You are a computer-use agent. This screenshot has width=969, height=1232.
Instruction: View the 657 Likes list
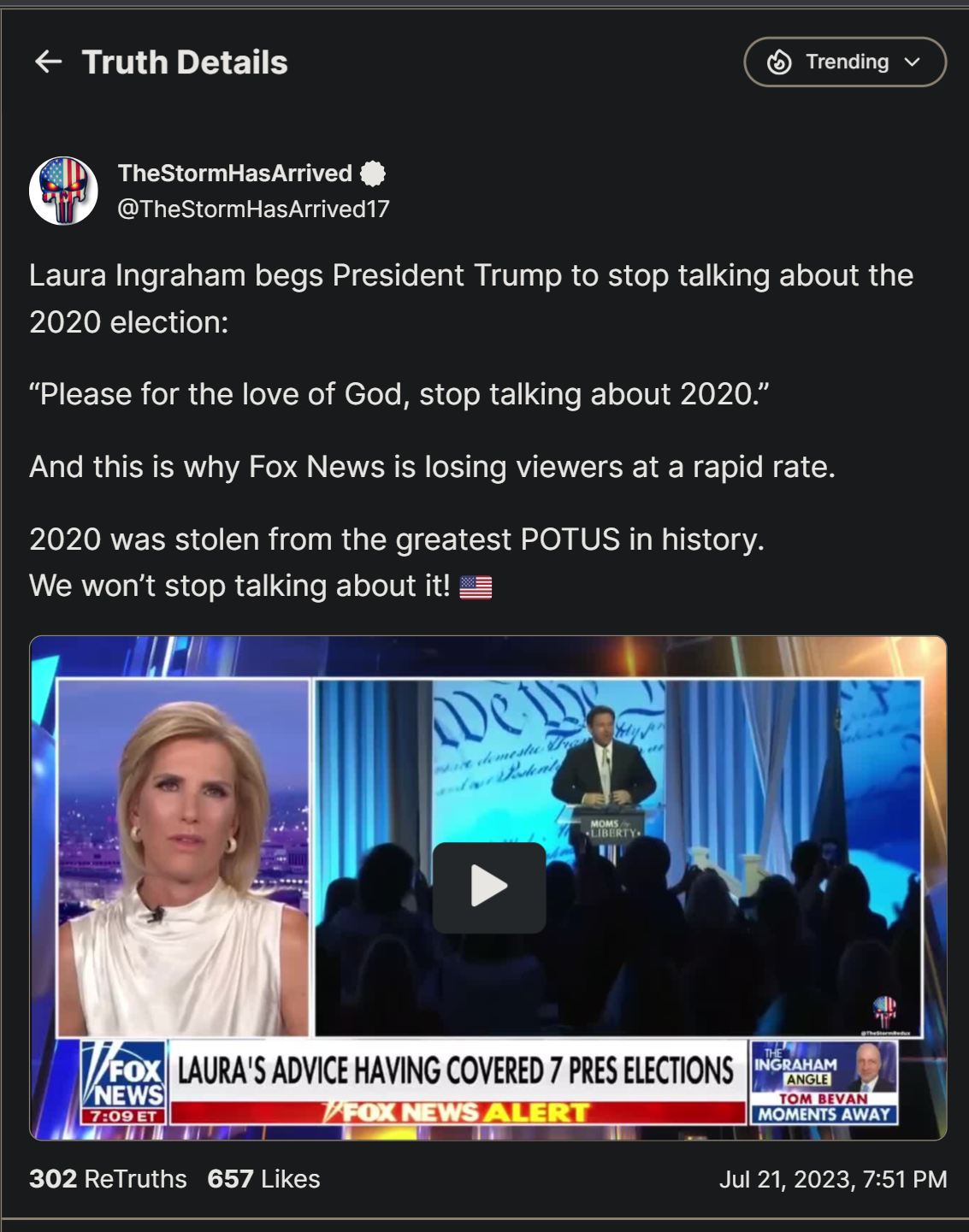pyautogui.click(x=263, y=1179)
